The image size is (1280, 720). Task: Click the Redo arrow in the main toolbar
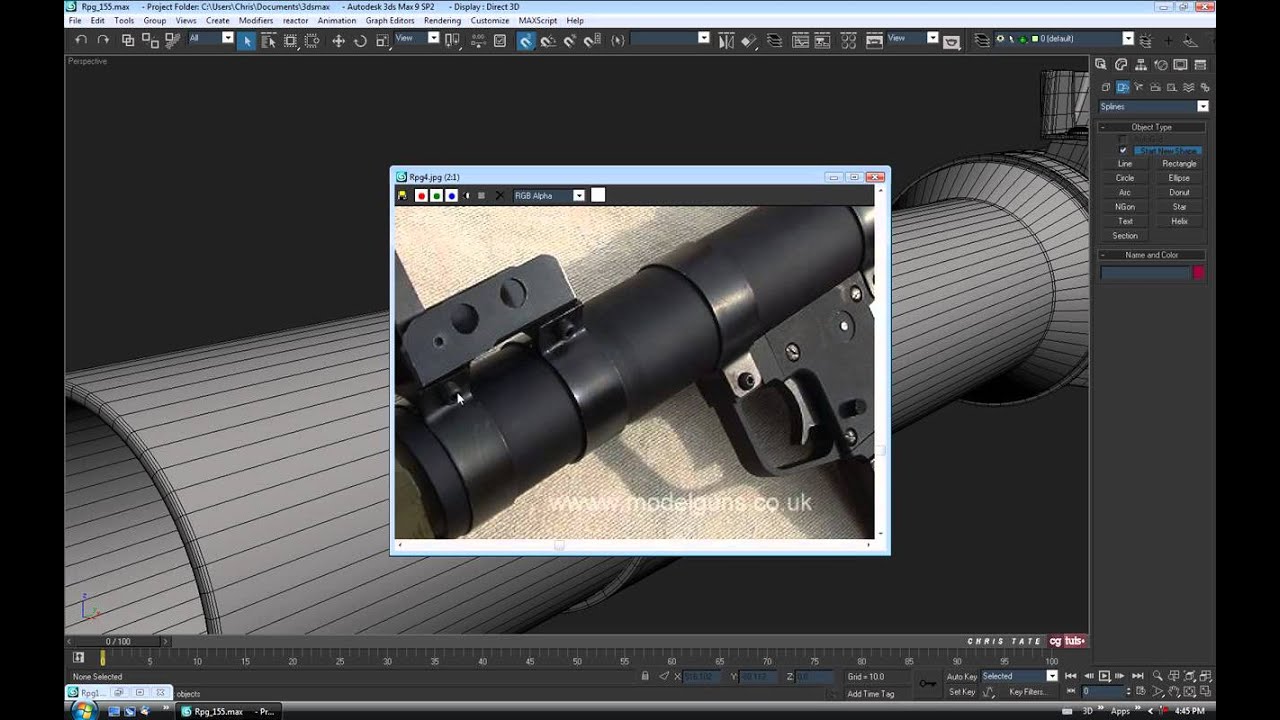click(x=103, y=40)
